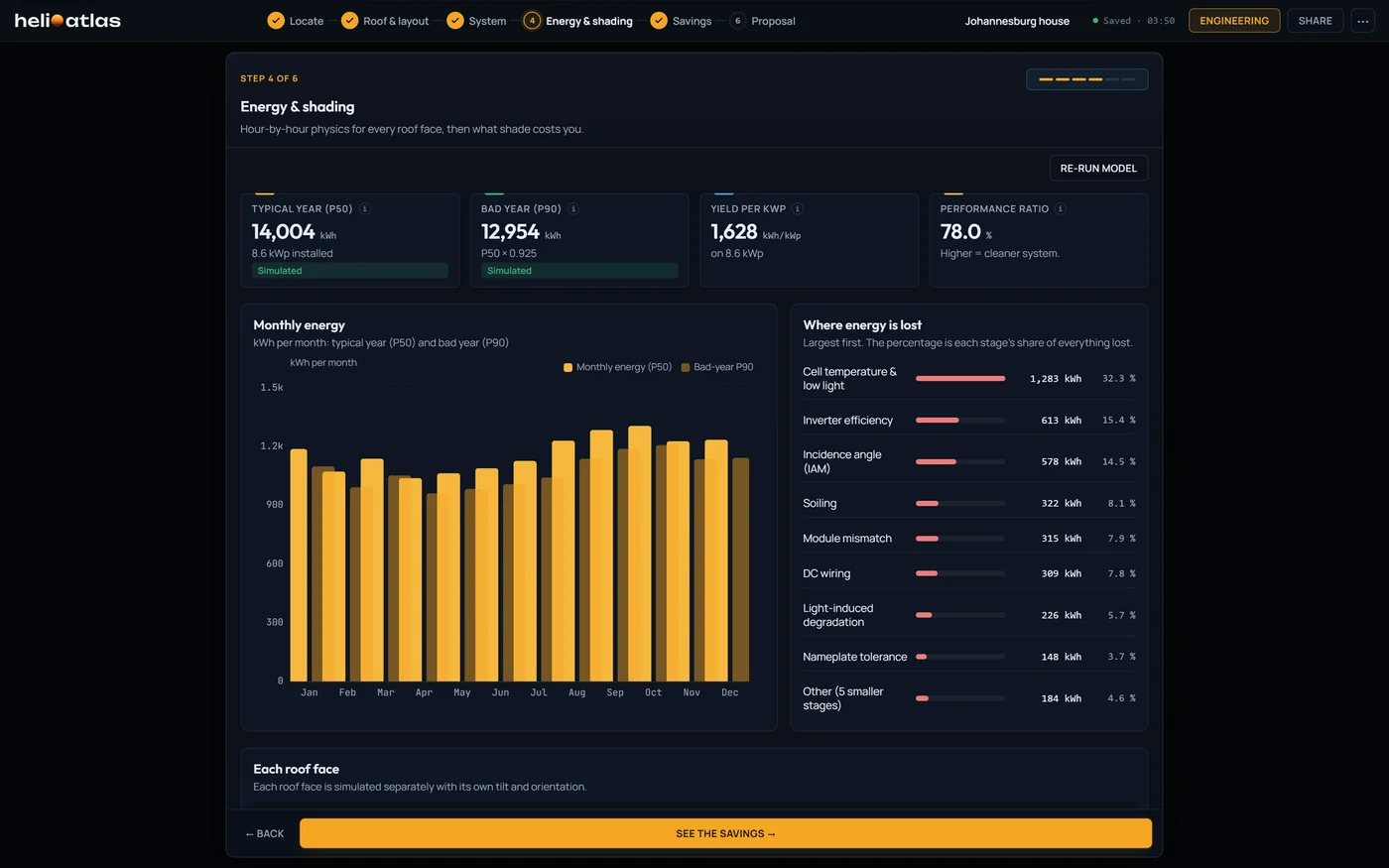Viewport: 1389px width, 868px height.
Task: Click the Soiling loss row label
Action: (x=820, y=504)
